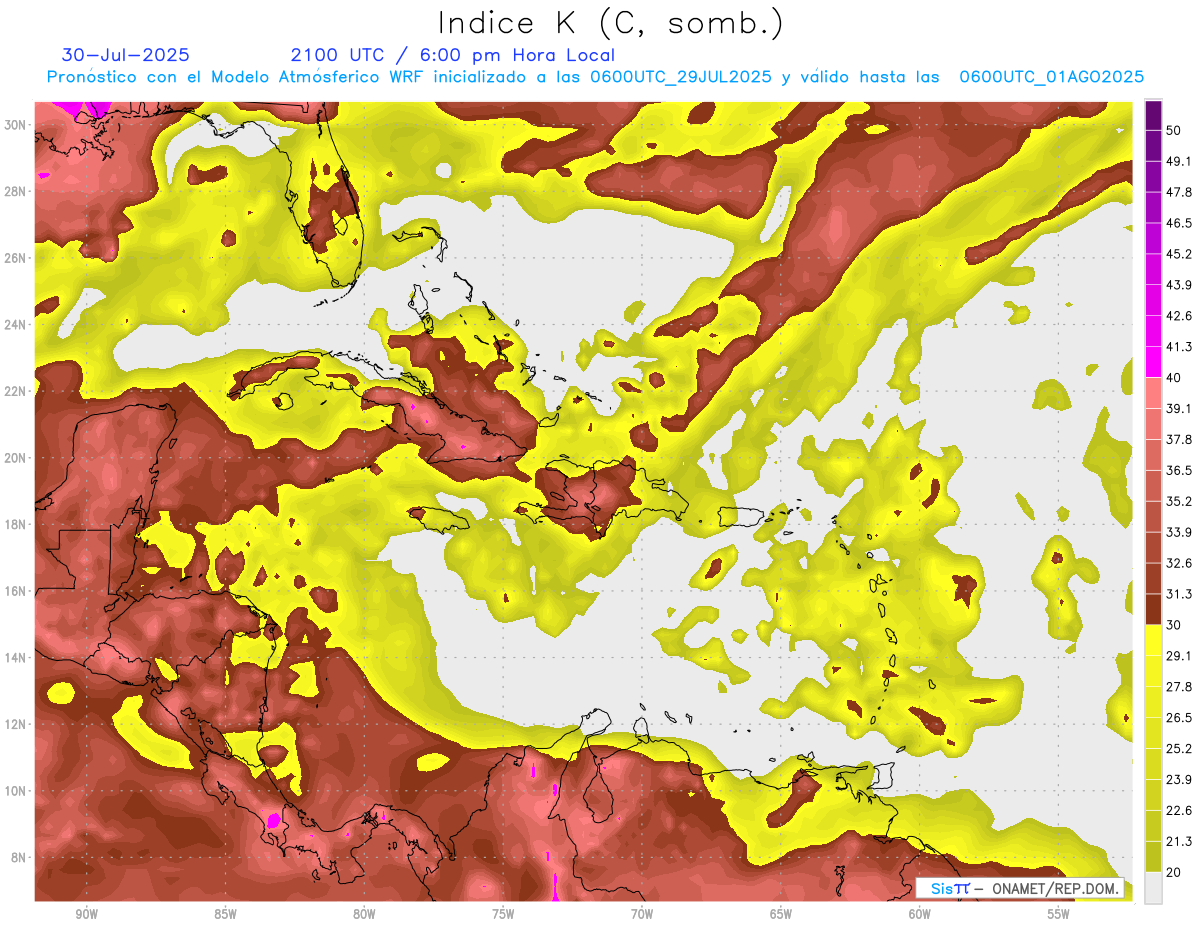
Task: Click the latitude label "12N"
Action: [x=15, y=724]
